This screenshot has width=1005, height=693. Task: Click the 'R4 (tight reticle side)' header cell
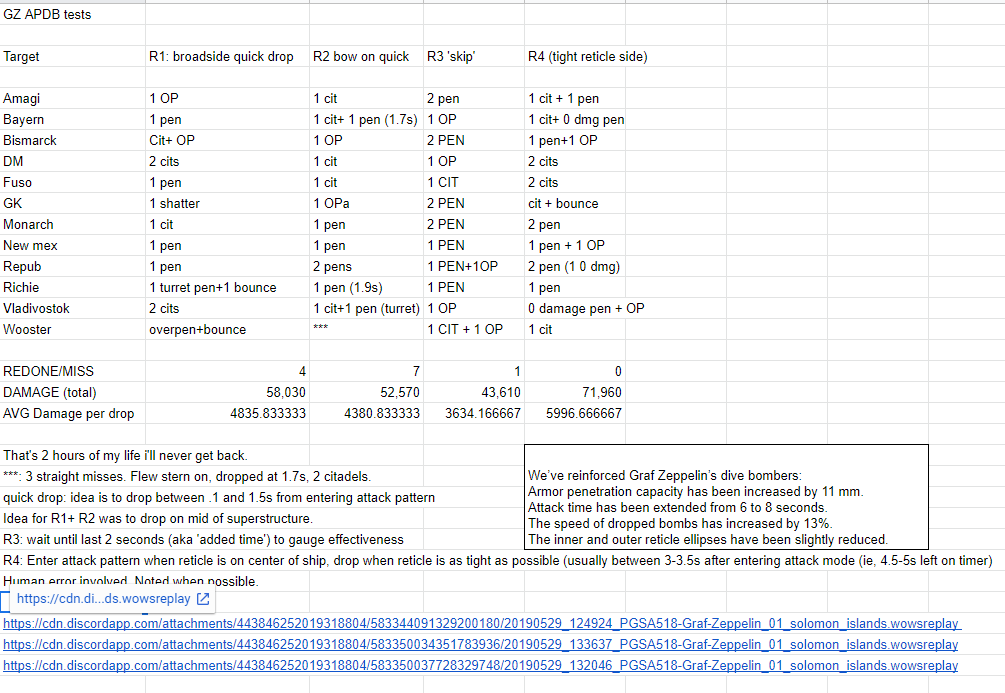point(587,57)
